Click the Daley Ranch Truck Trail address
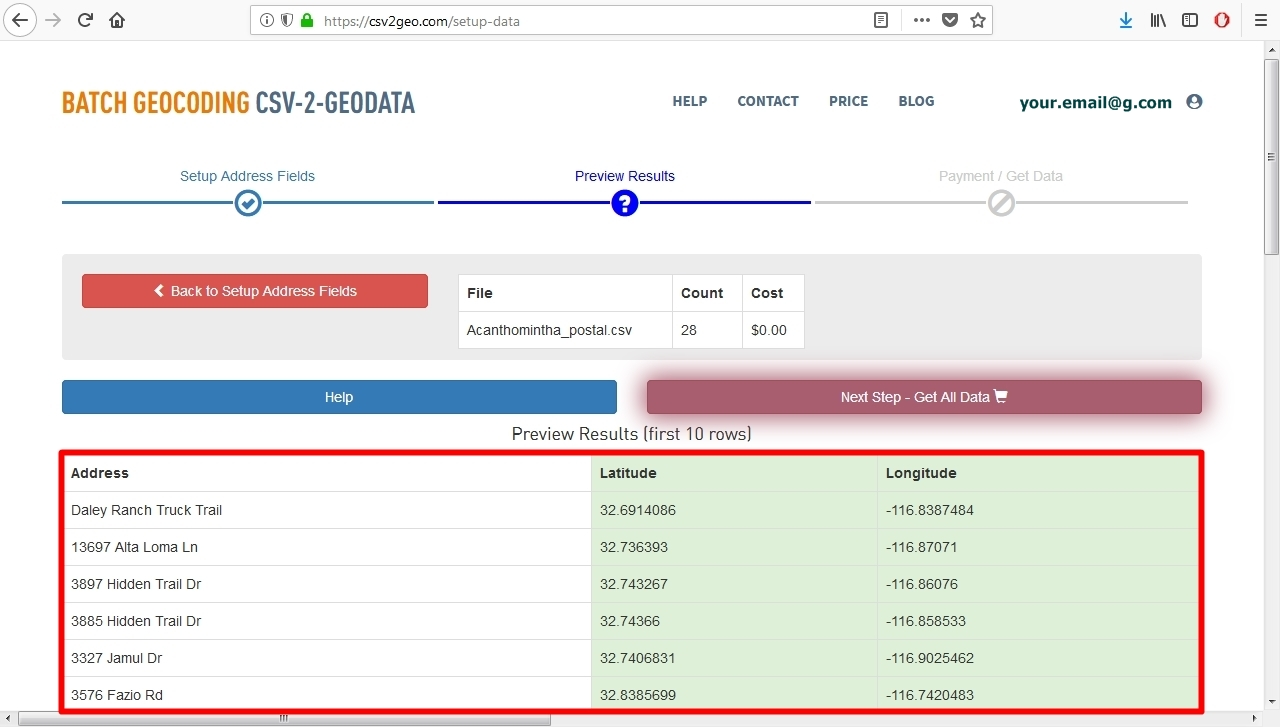1280x727 pixels. (146, 510)
